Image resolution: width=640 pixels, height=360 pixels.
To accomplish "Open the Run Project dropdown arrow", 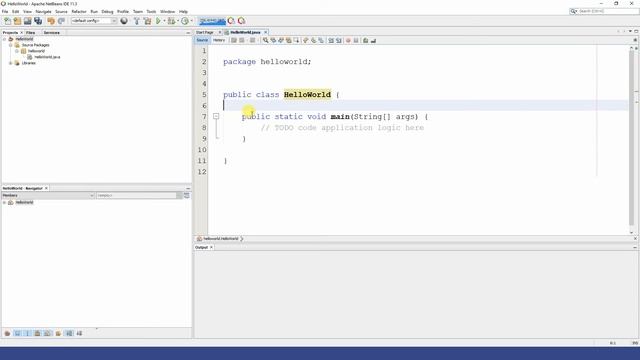I will click(x=164, y=21).
